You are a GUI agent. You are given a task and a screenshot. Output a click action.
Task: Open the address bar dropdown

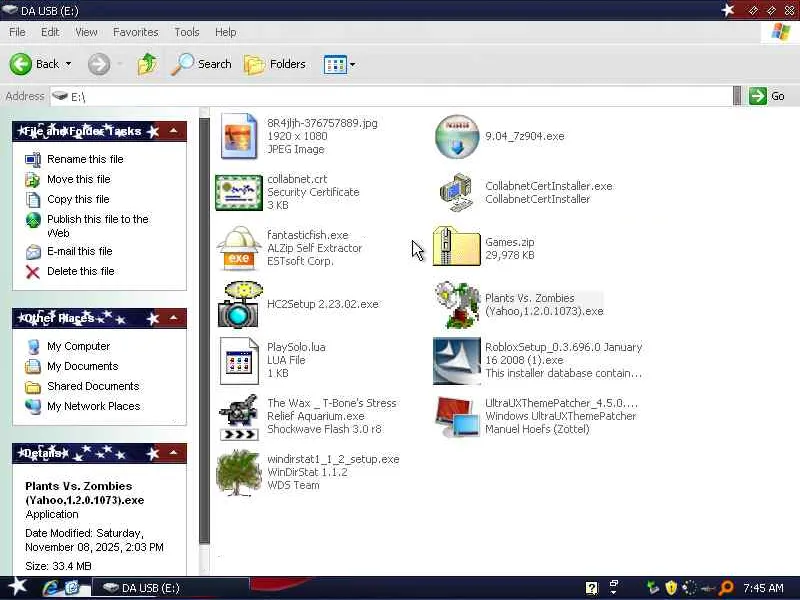737,96
